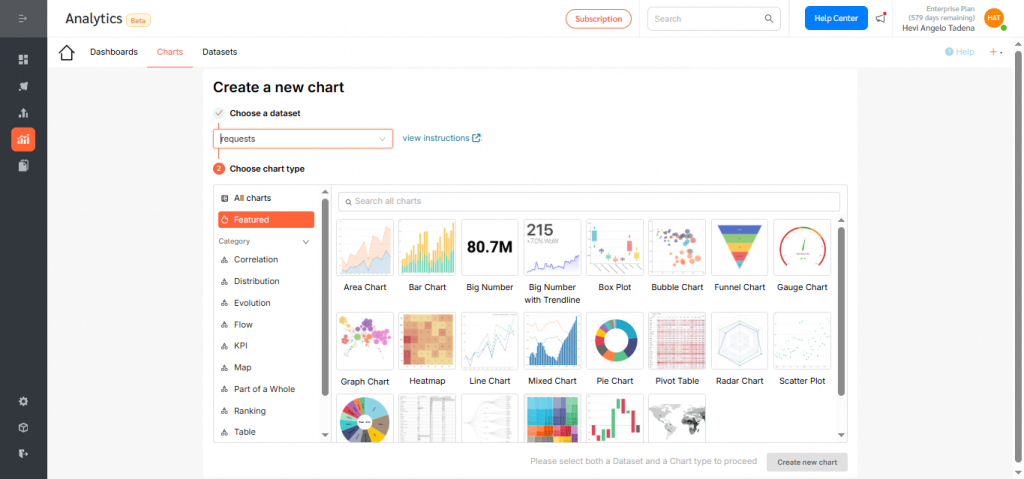Click the Subscription button

tap(598, 18)
